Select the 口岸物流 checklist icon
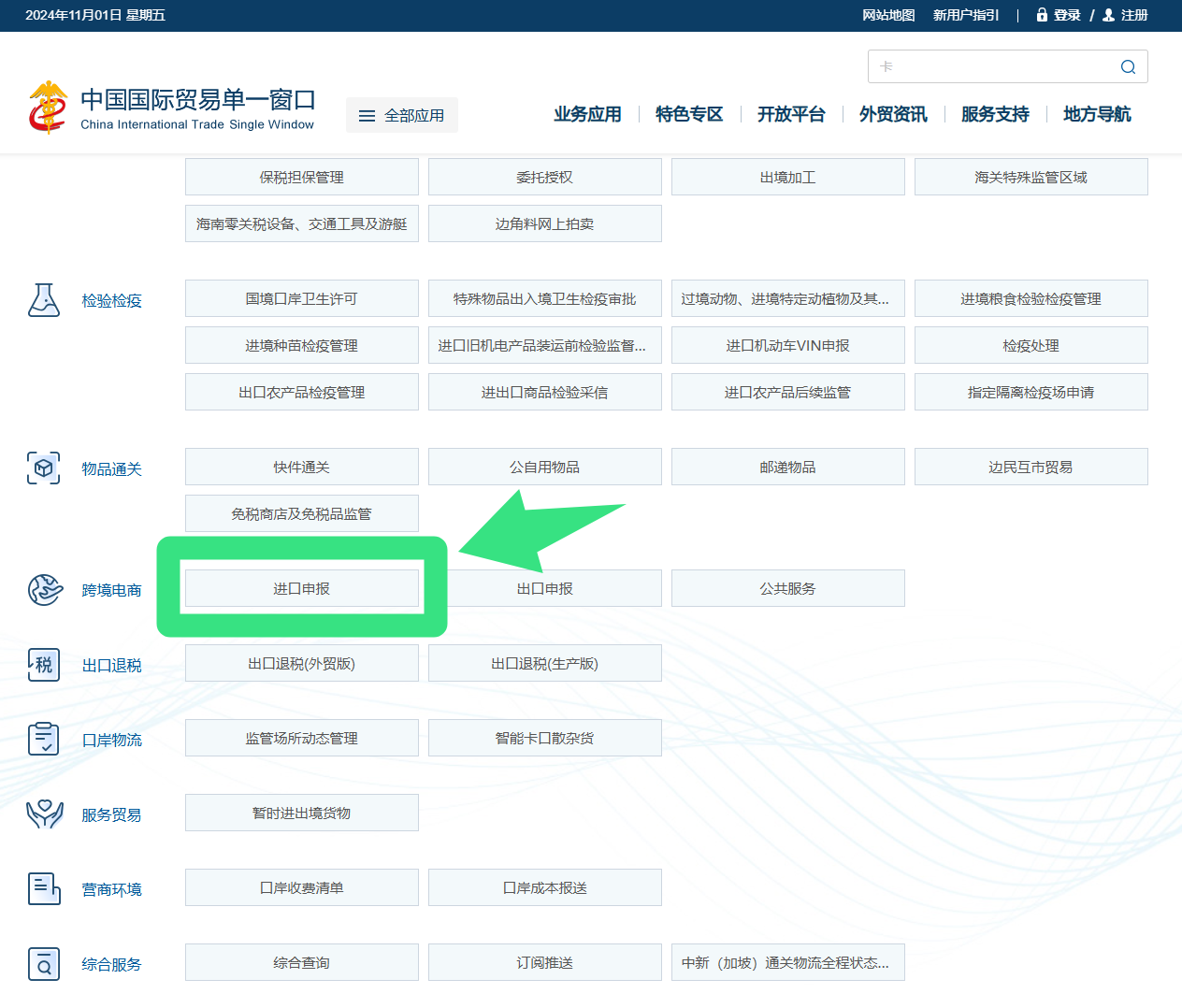This screenshot has height=1008, width=1182. pyautogui.click(x=44, y=738)
